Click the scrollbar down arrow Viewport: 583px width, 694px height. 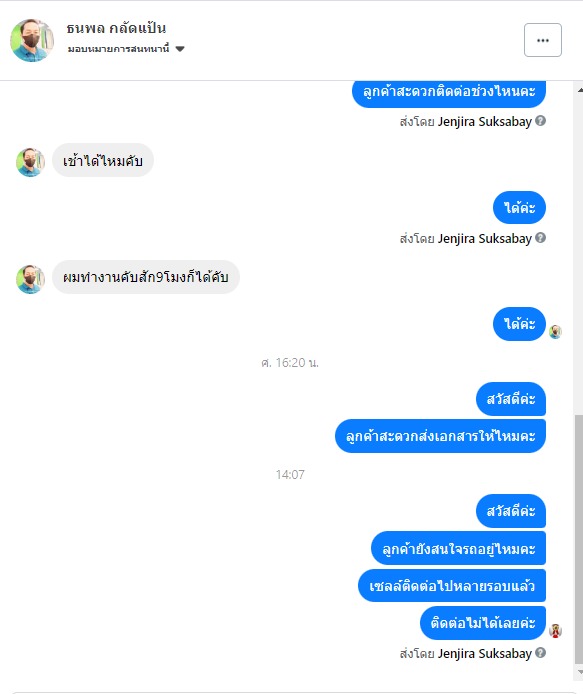(579, 672)
